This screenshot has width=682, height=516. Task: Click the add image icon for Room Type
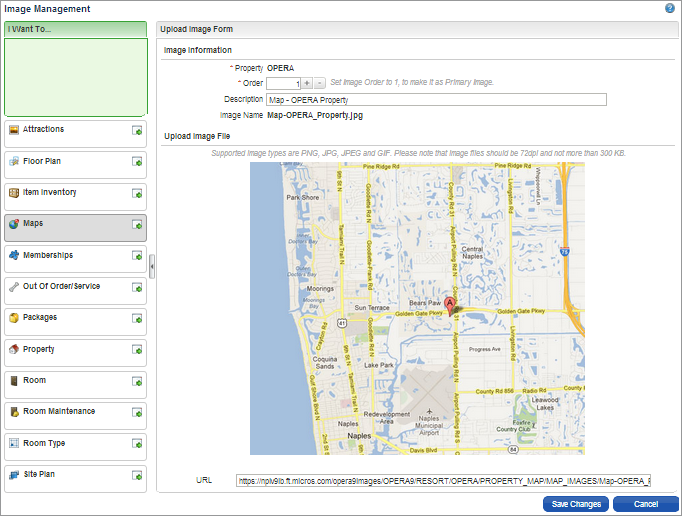click(x=136, y=444)
